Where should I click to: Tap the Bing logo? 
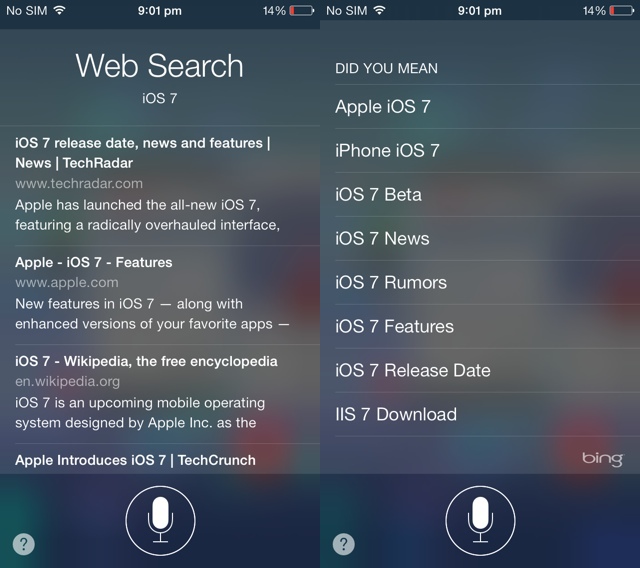[603, 459]
